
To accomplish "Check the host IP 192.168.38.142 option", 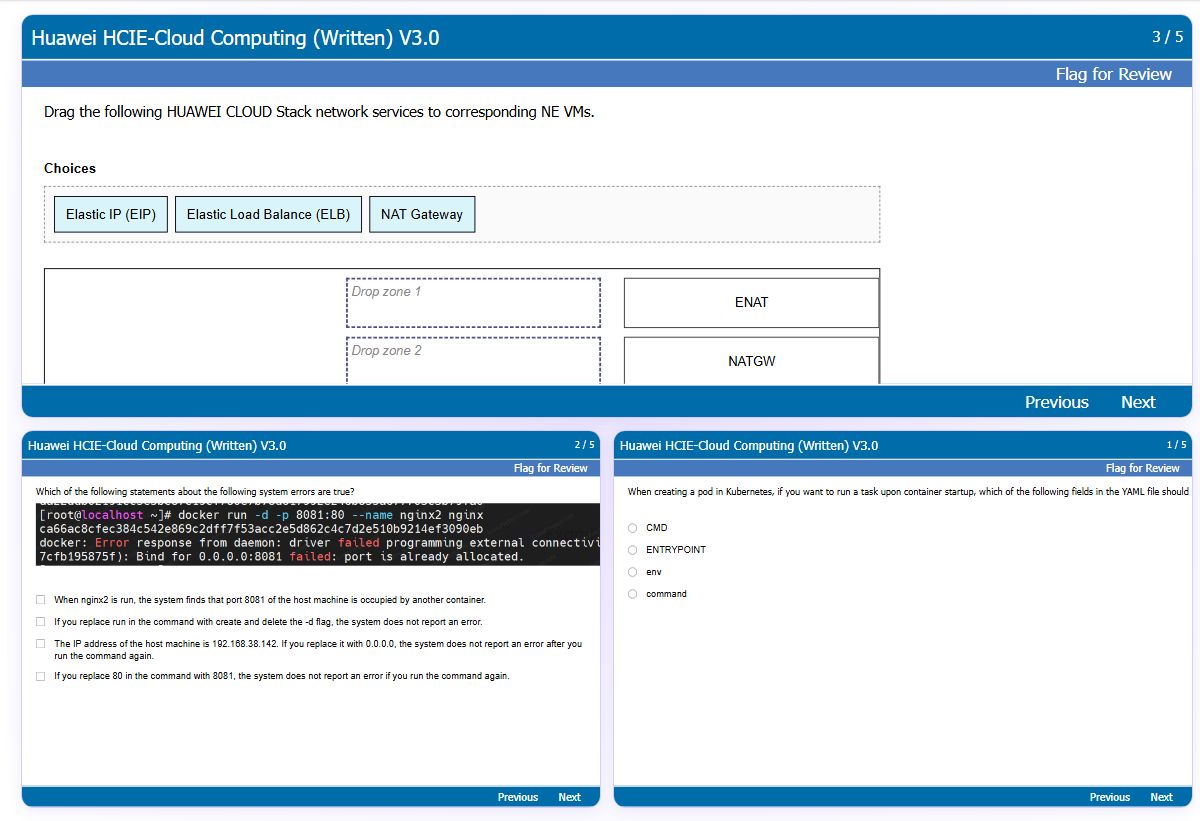I will tap(40, 644).
